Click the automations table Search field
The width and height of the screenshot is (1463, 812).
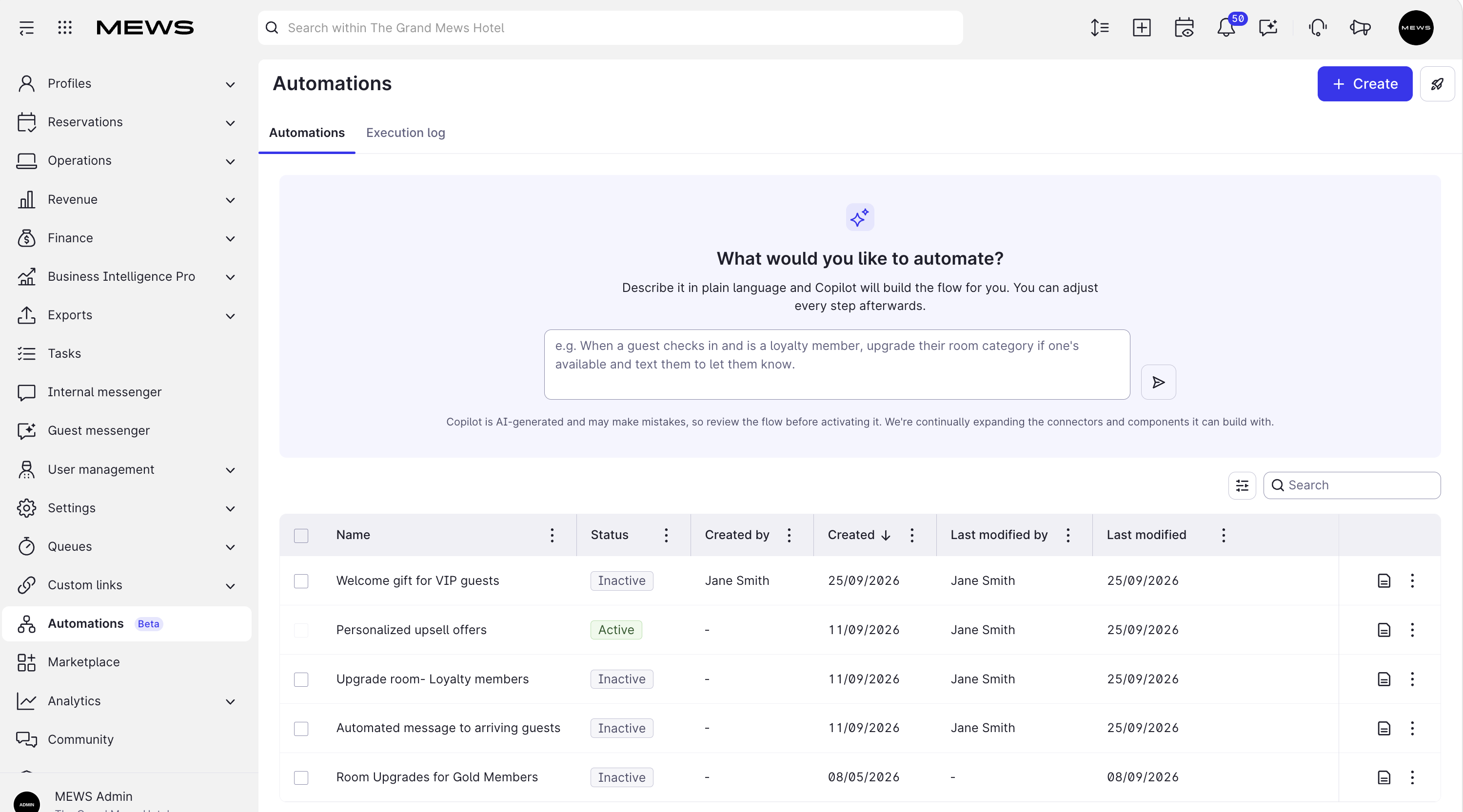pyautogui.click(x=1352, y=486)
